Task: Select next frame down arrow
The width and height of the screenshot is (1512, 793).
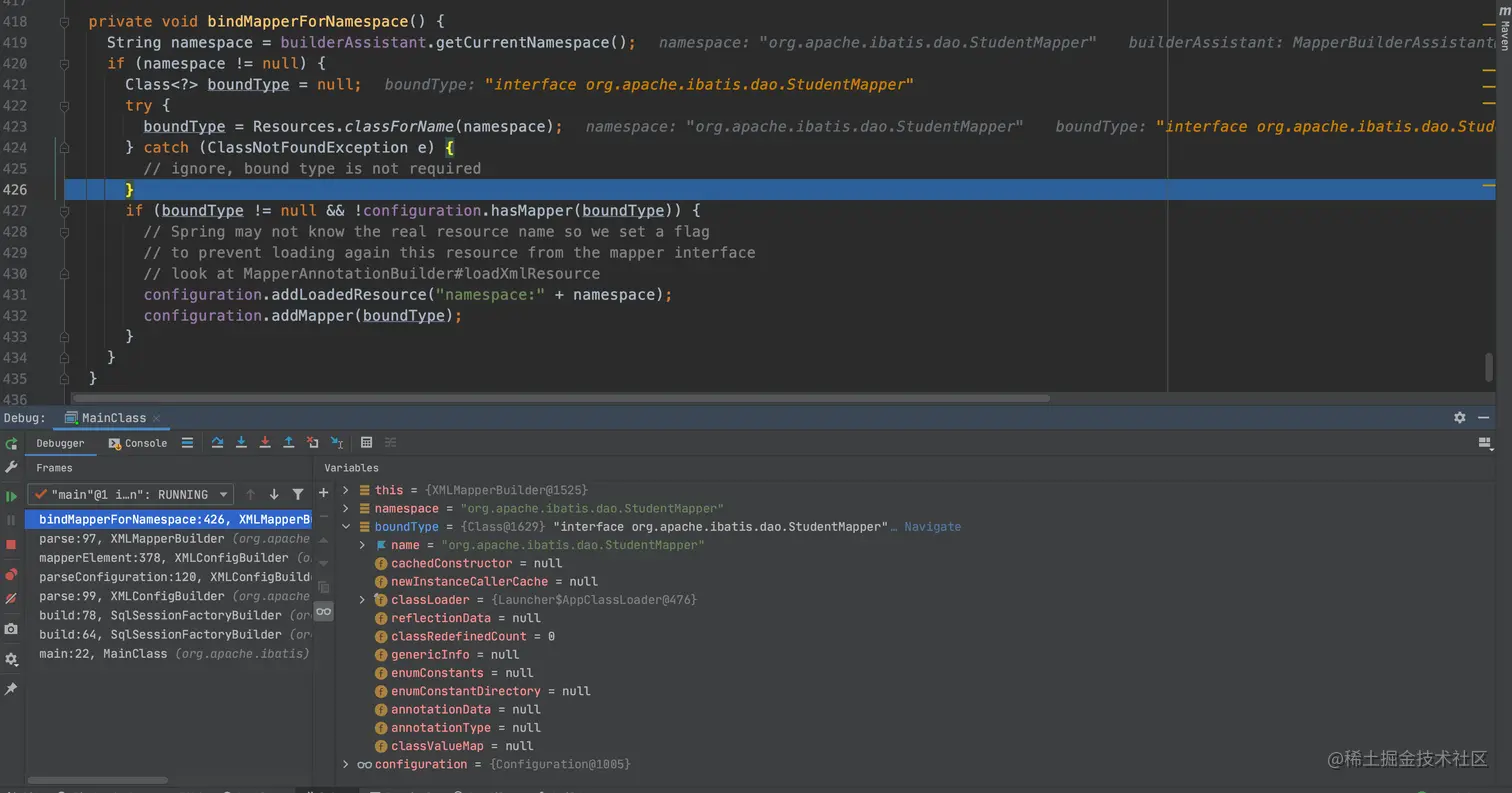Action: pyautogui.click(x=274, y=494)
